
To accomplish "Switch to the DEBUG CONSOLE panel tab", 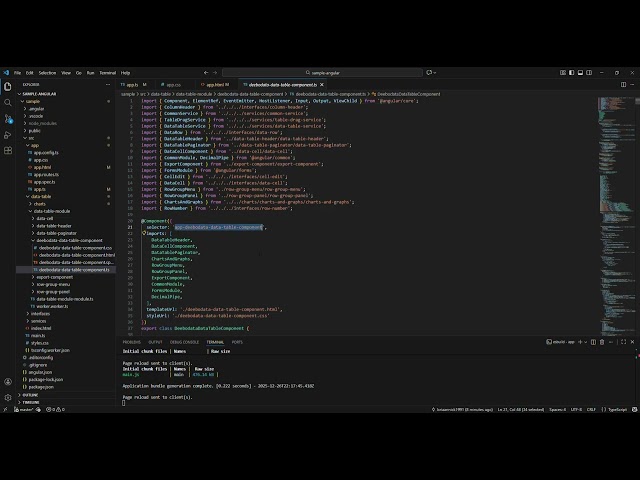I will (184, 342).
